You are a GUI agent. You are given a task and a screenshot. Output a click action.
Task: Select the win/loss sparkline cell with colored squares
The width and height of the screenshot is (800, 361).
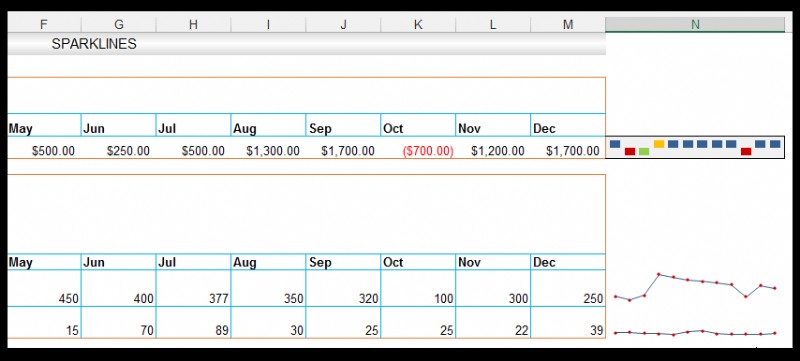[695, 147]
